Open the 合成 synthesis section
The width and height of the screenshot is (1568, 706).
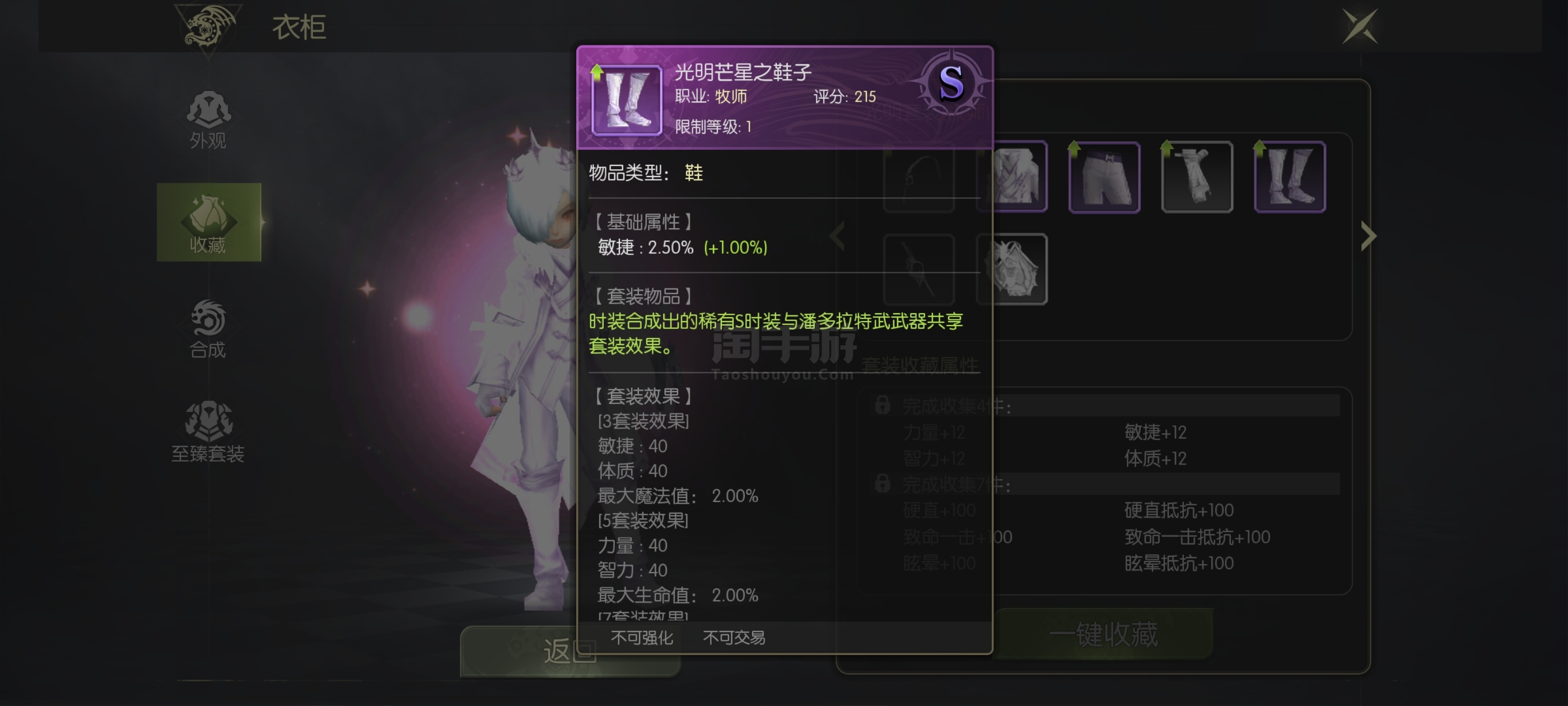coord(208,329)
